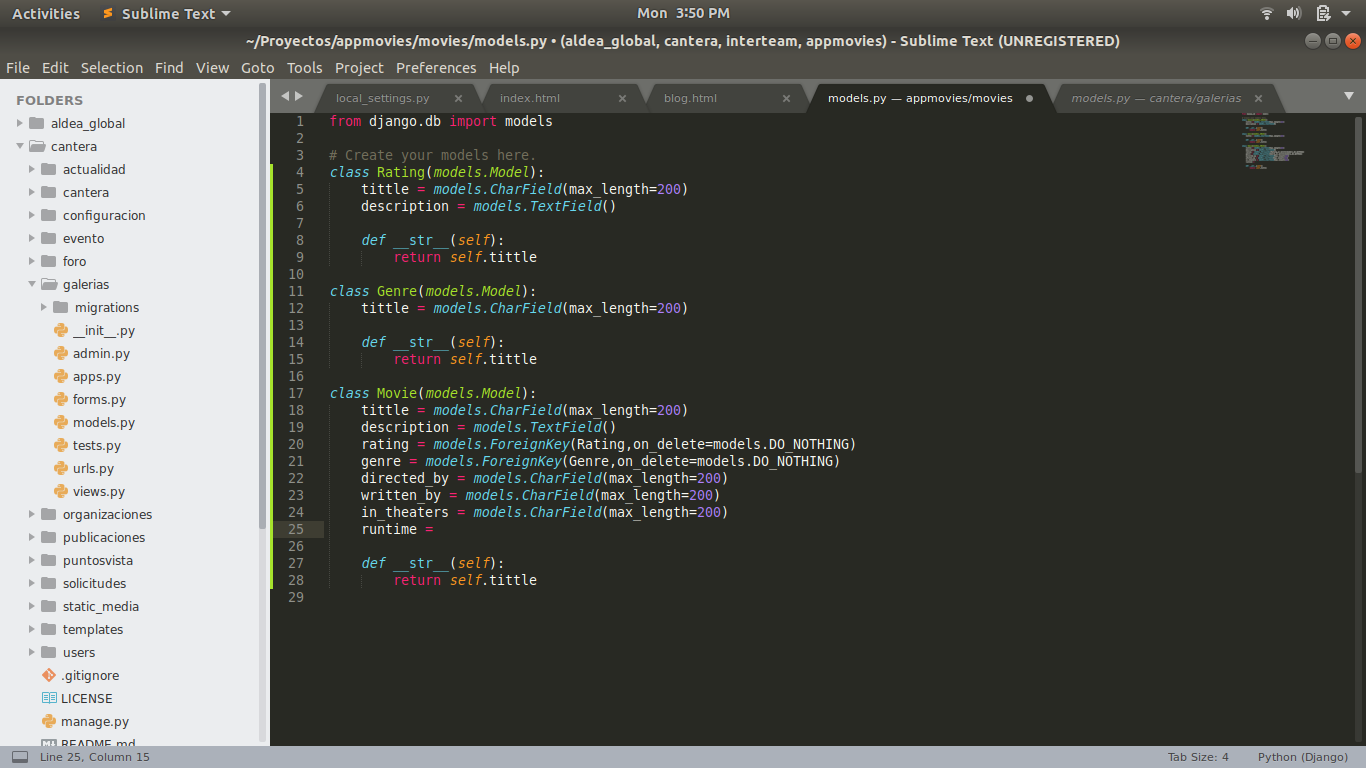Open the File menu
The height and width of the screenshot is (768, 1366).
pyautogui.click(x=18, y=68)
